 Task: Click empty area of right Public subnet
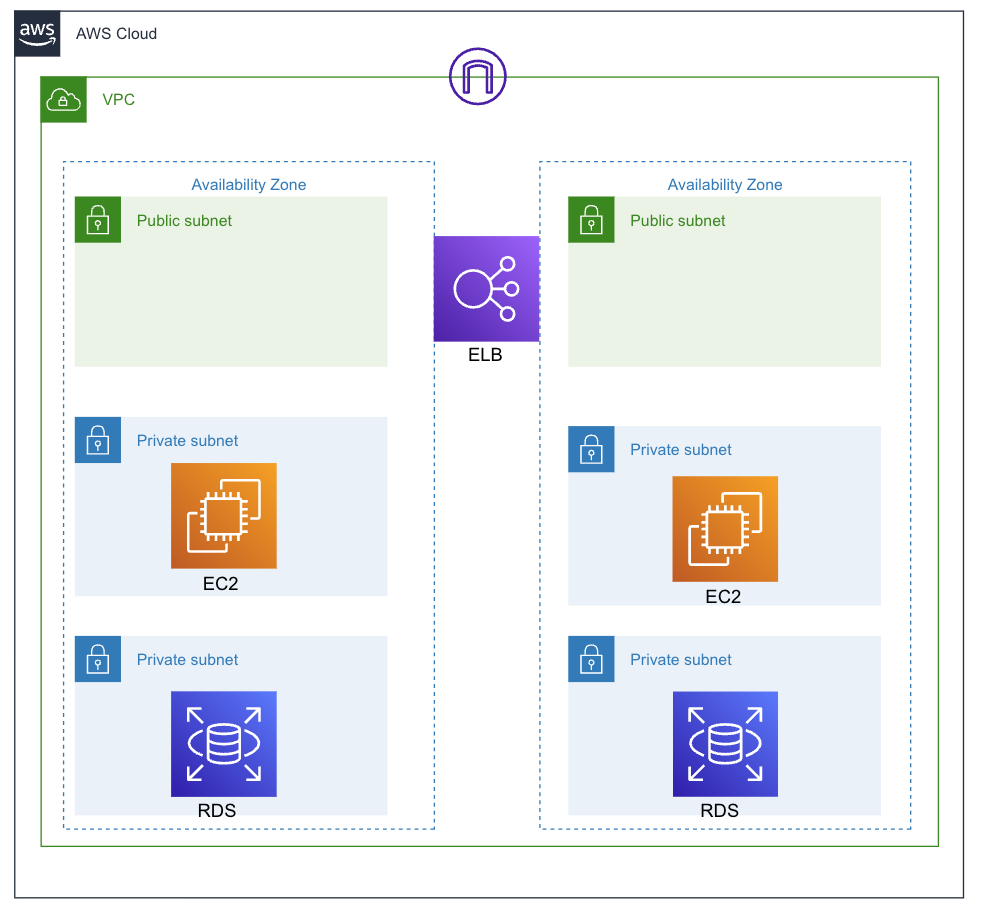click(x=724, y=300)
